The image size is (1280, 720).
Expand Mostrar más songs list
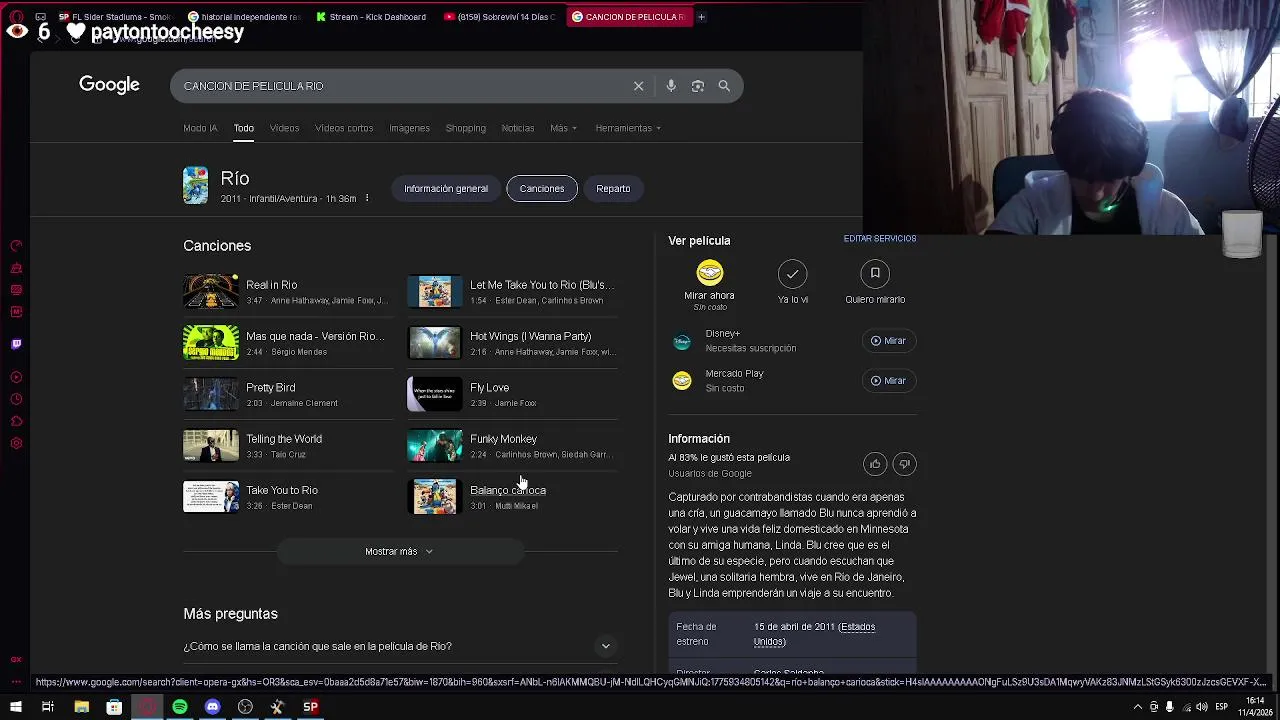click(x=400, y=552)
